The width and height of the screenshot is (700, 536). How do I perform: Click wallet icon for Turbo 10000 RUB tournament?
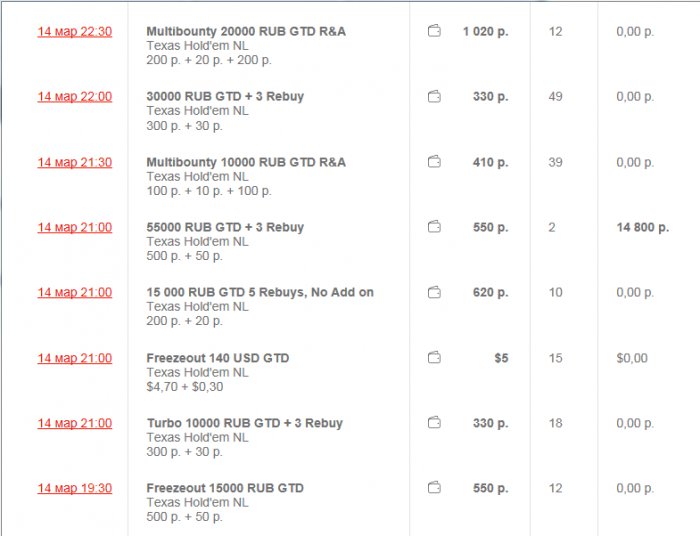[434, 423]
